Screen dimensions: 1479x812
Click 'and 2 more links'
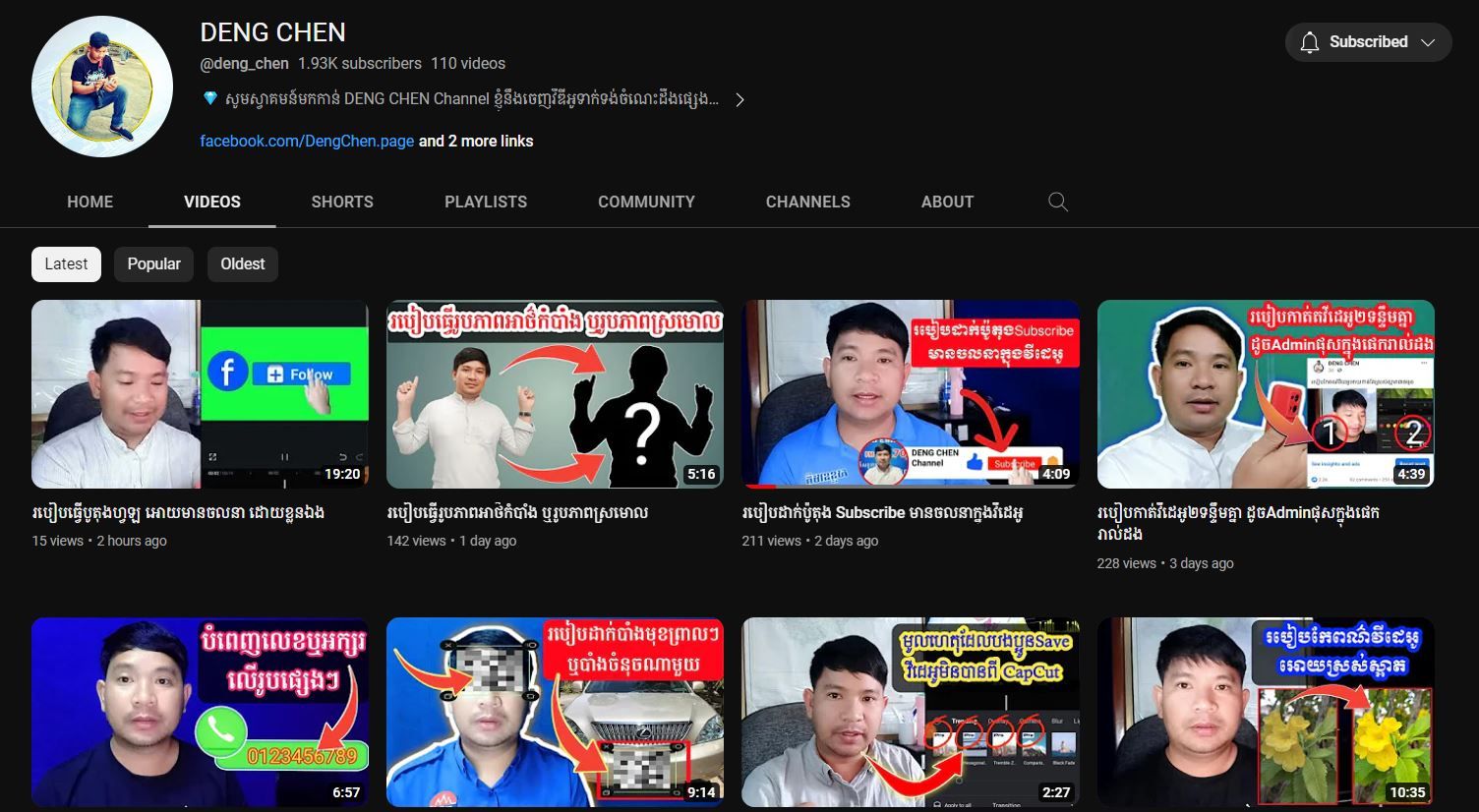[476, 141]
